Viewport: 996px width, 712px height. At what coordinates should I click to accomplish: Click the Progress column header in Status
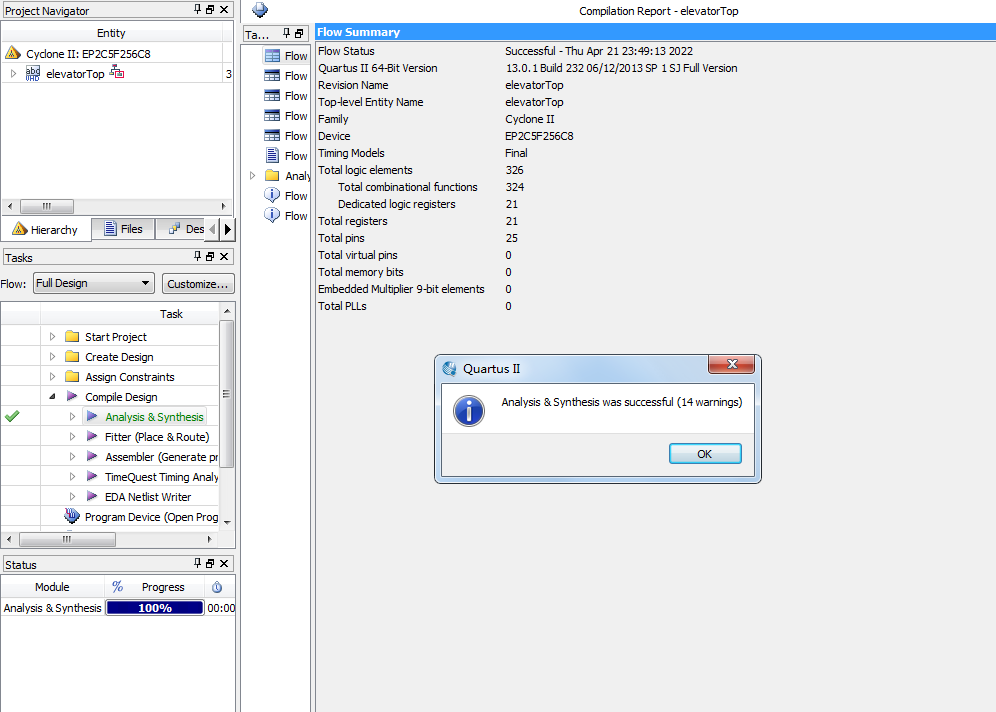154,587
